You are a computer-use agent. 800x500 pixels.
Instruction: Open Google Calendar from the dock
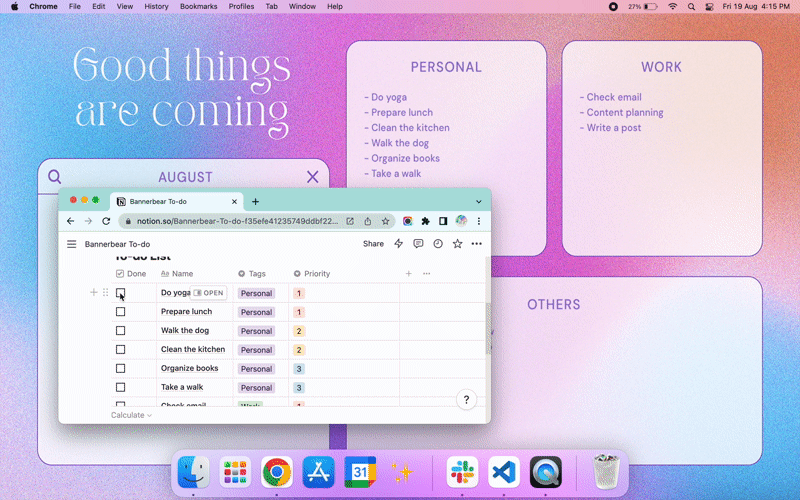pos(360,472)
